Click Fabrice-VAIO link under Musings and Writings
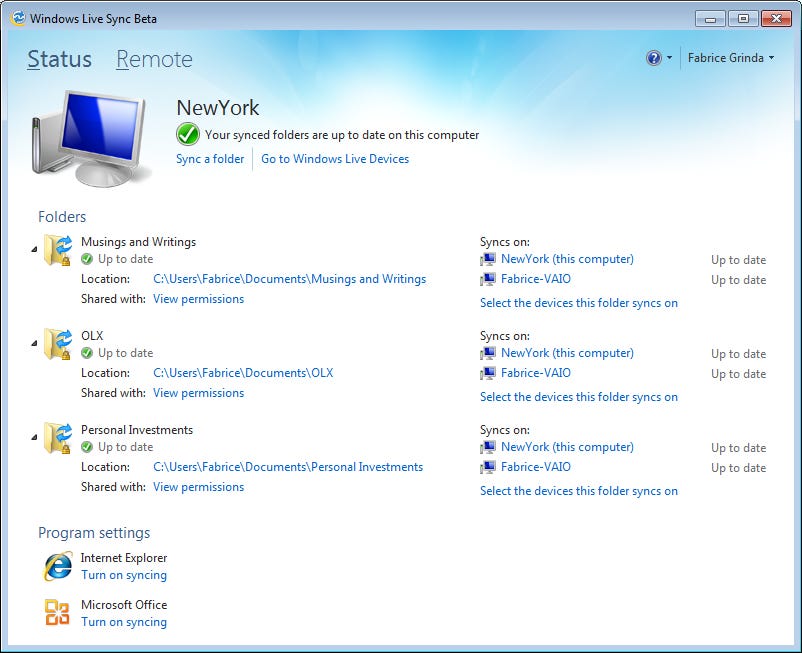This screenshot has height=653, width=802. click(536, 279)
